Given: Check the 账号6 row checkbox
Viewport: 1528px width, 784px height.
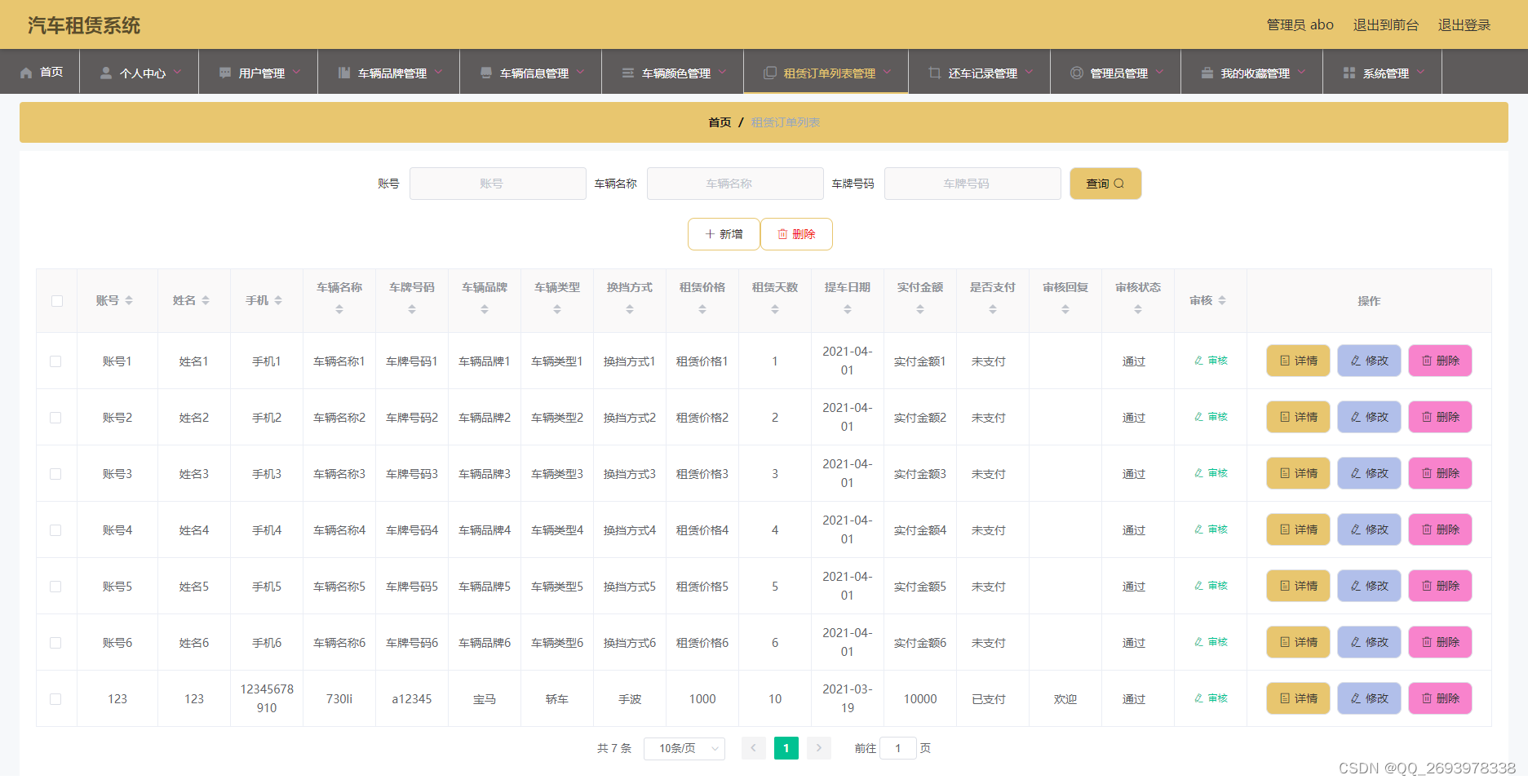Looking at the screenshot, I should point(55,643).
